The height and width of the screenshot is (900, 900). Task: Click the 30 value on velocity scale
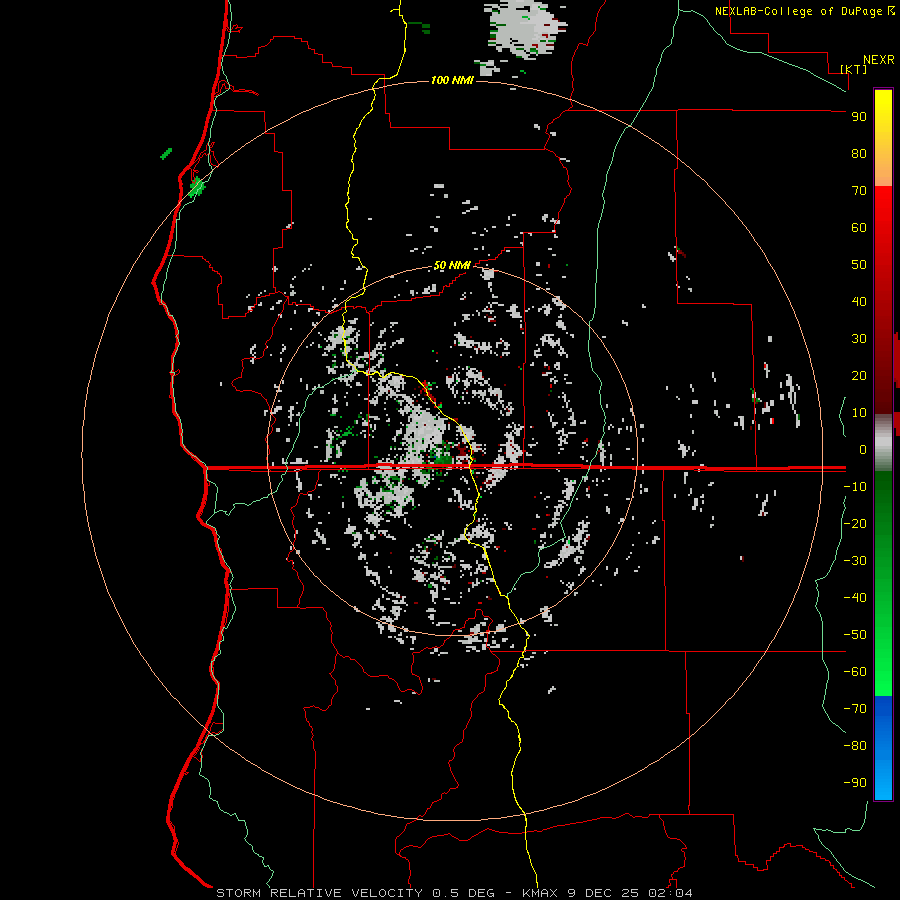click(859, 339)
